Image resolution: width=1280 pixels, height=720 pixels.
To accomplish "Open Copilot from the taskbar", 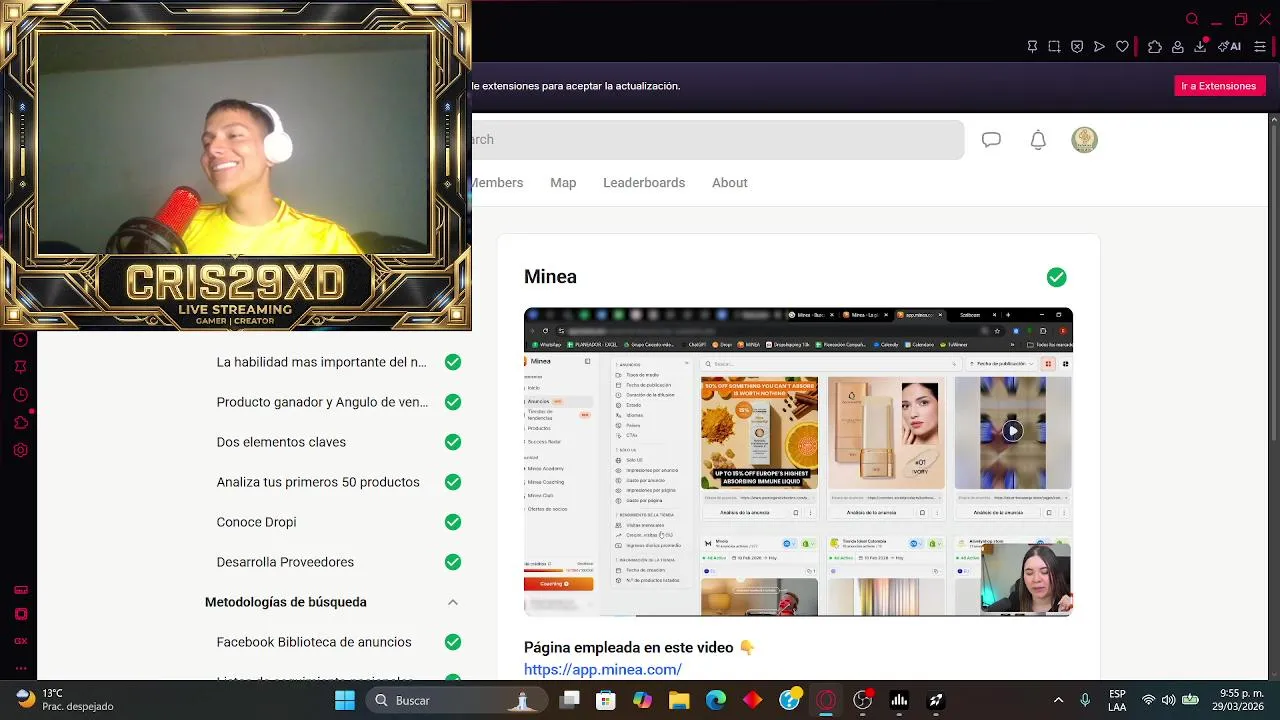I will click(x=642, y=700).
